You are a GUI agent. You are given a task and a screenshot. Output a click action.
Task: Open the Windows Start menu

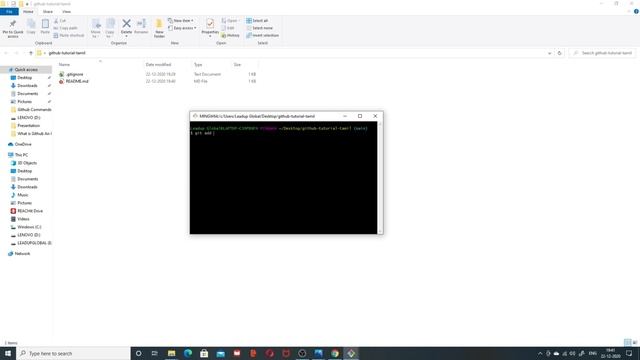click(x=8, y=353)
